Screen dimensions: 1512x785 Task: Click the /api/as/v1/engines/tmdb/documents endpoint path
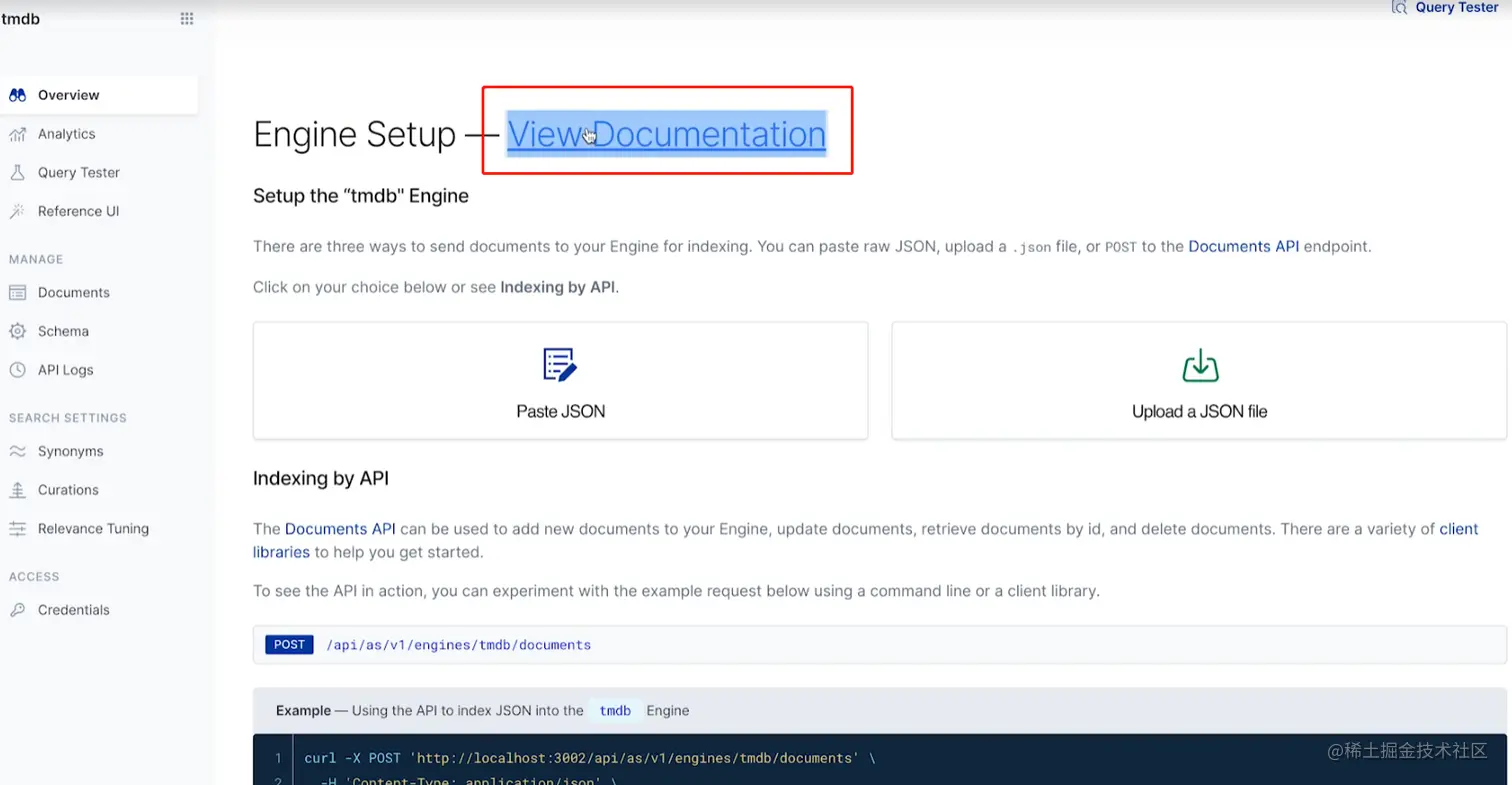(x=459, y=645)
